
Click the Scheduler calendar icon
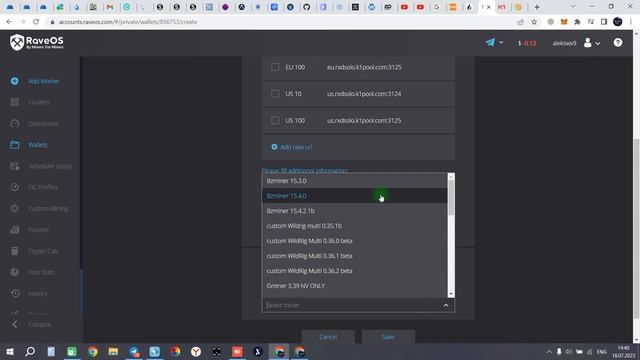(15, 166)
